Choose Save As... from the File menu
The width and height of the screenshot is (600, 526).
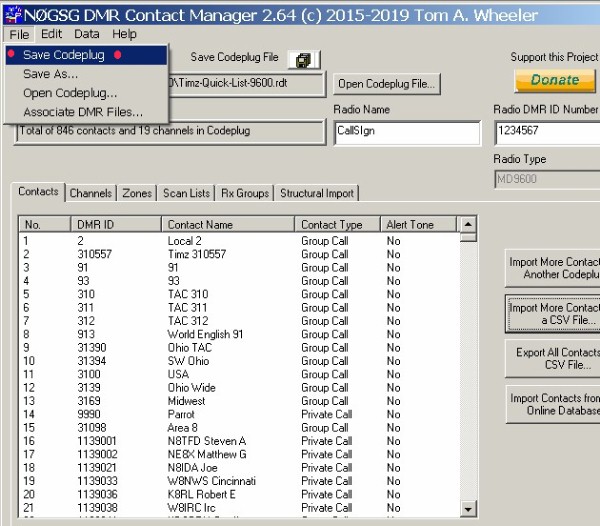(86, 74)
